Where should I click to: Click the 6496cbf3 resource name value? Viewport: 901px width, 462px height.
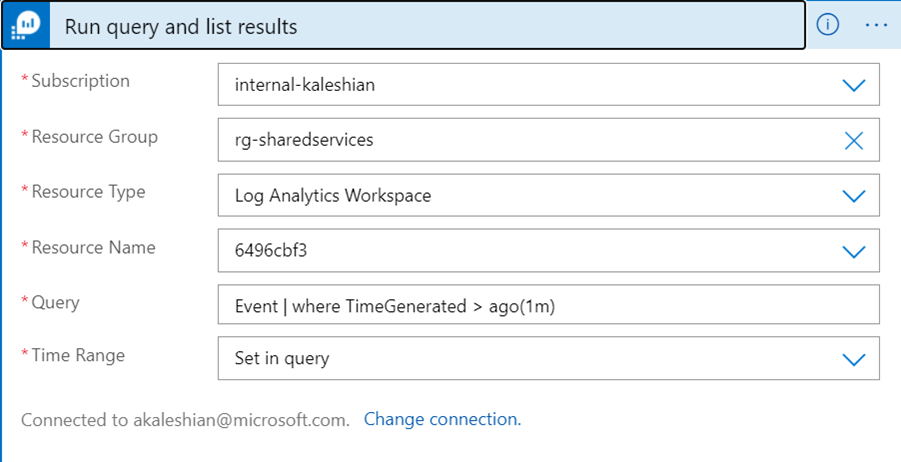271,251
